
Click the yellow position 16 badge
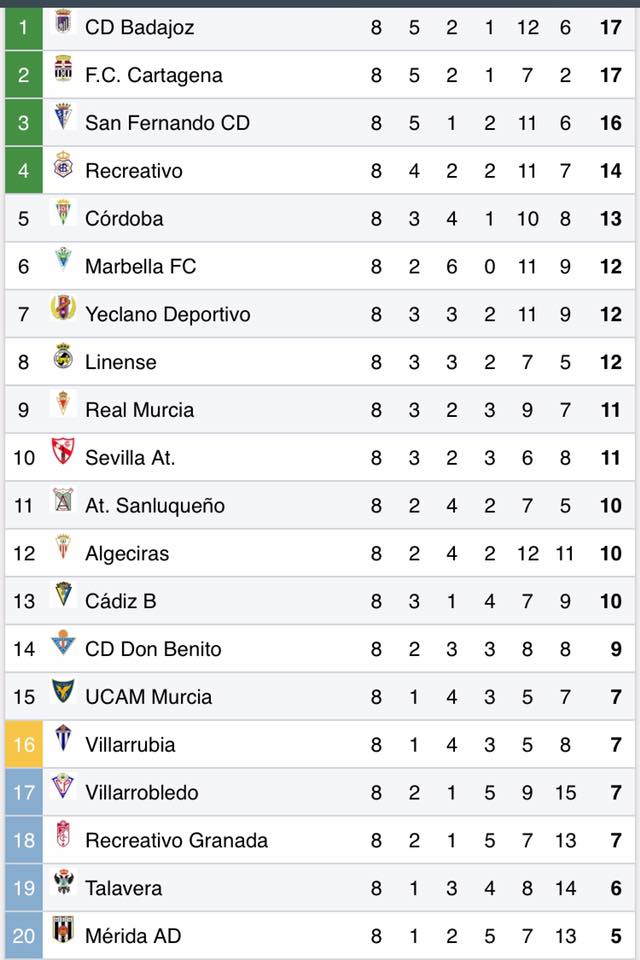pos(24,745)
